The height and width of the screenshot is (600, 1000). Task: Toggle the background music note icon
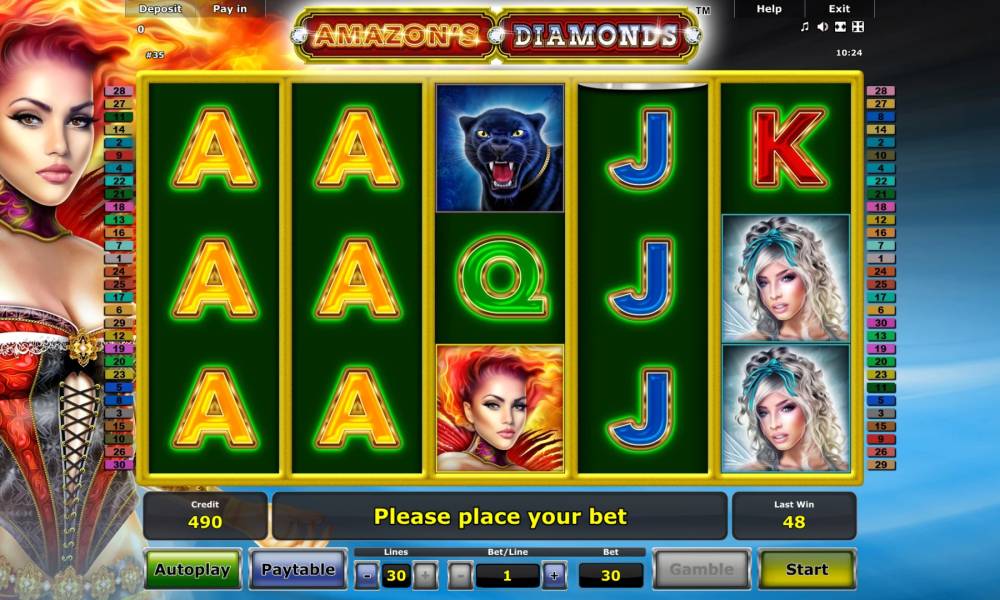point(804,27)
